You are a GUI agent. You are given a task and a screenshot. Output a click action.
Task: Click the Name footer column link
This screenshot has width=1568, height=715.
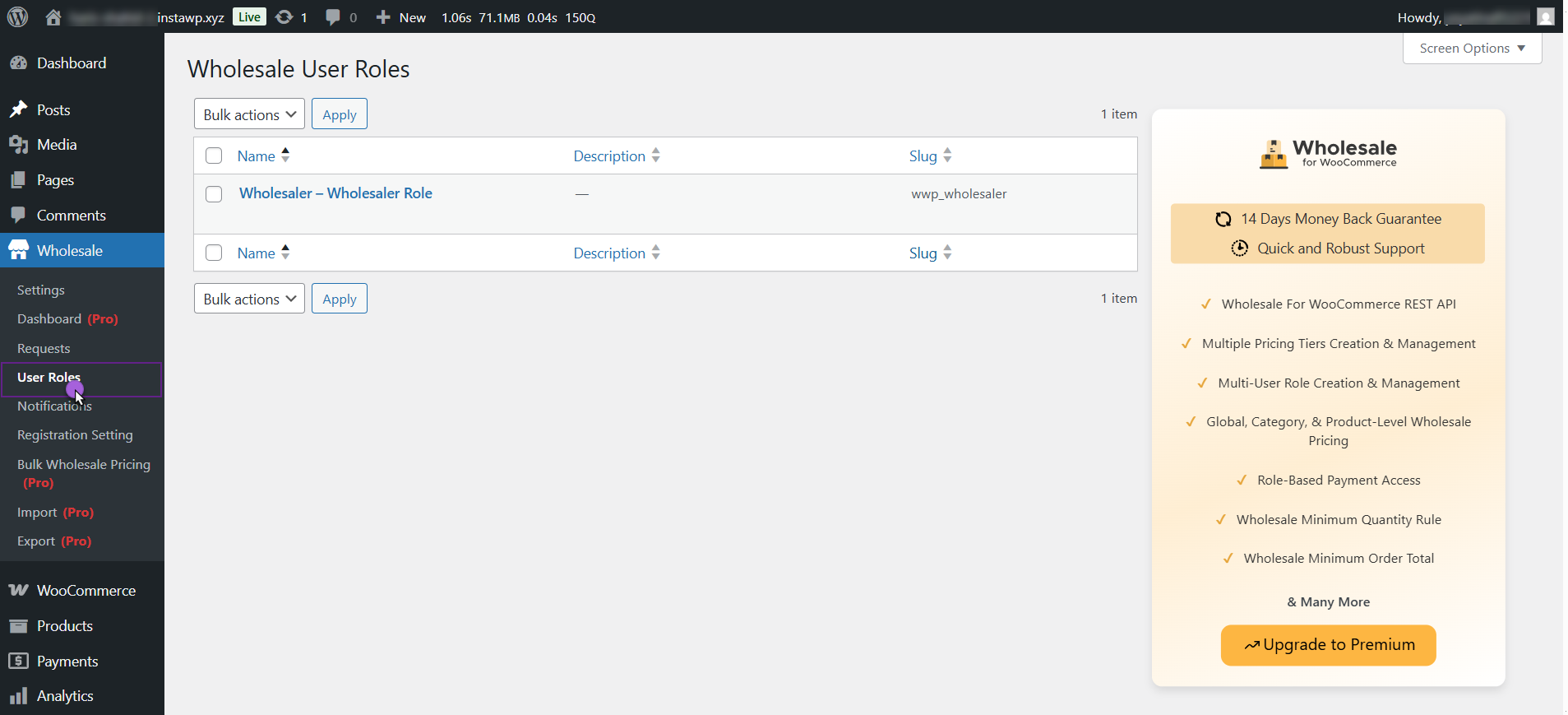[257, 253]
